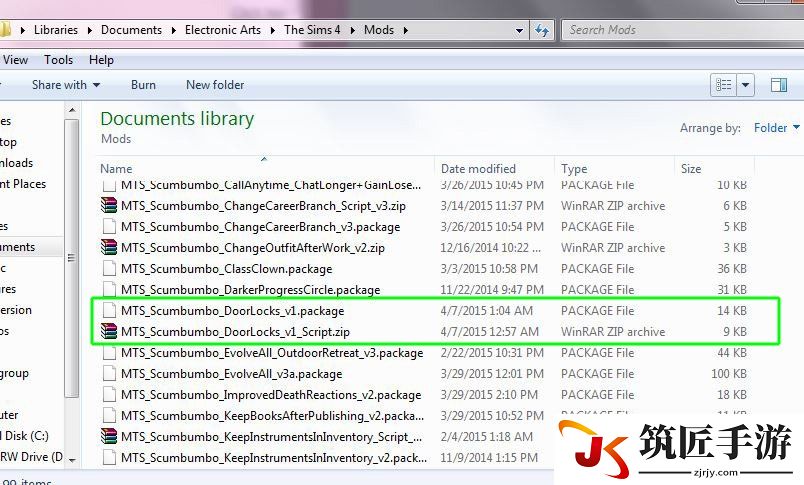This screenshot has width=804, height=485.
Task: Toggle the preview pane icon
Action: (779, 85)
